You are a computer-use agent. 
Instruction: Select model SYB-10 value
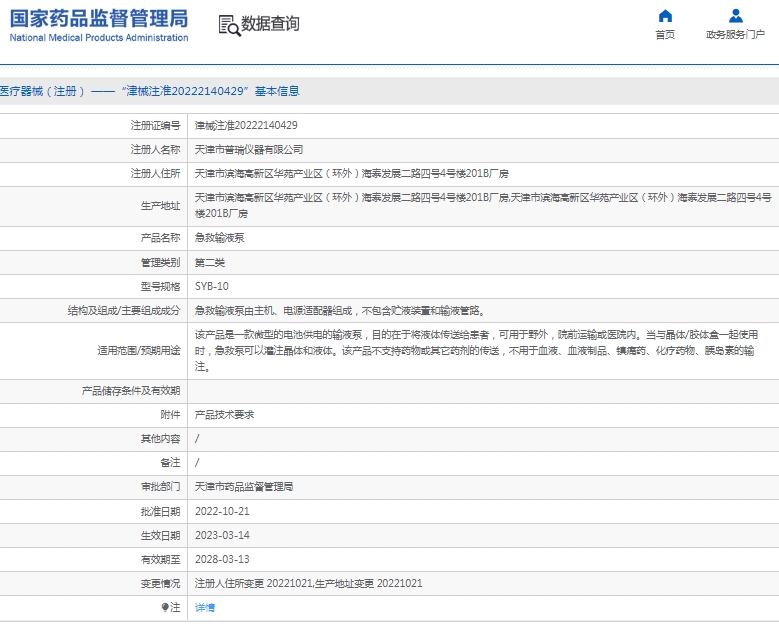212,286
